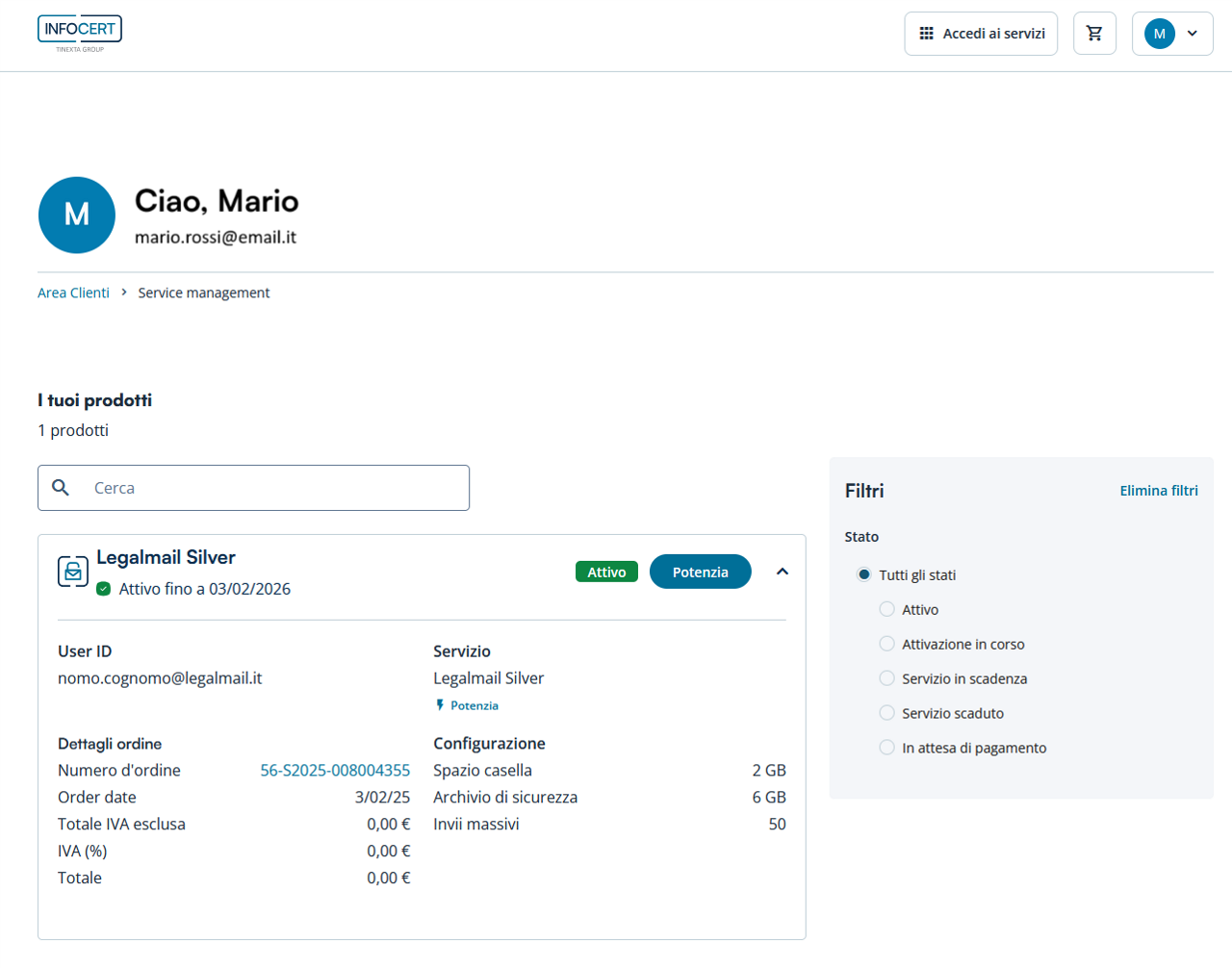
Task: Choose the Servizio scaduto filter
Action: tap(887, 713)
